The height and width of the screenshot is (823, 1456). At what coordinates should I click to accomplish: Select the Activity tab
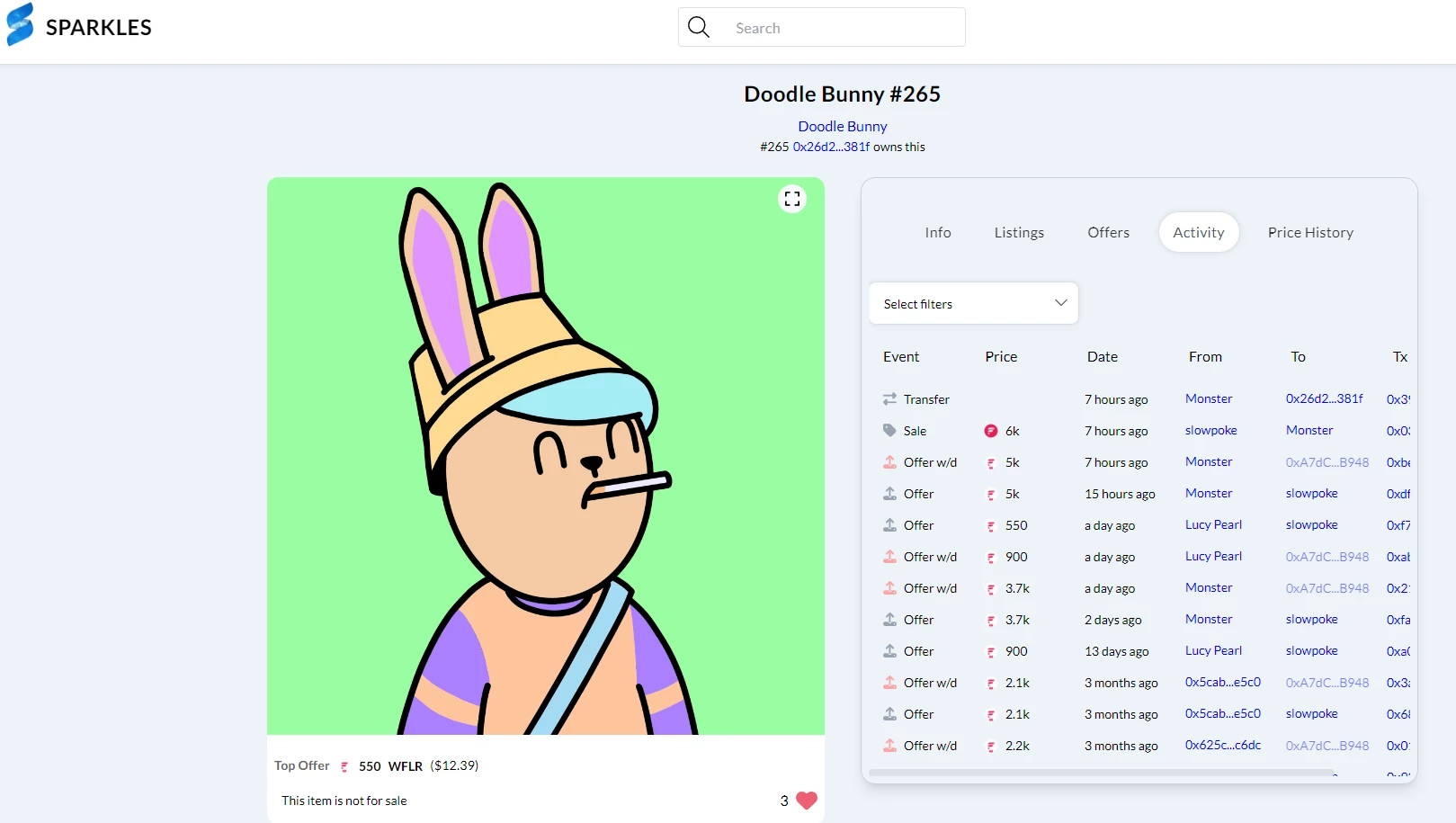[x=1199, y=232]
